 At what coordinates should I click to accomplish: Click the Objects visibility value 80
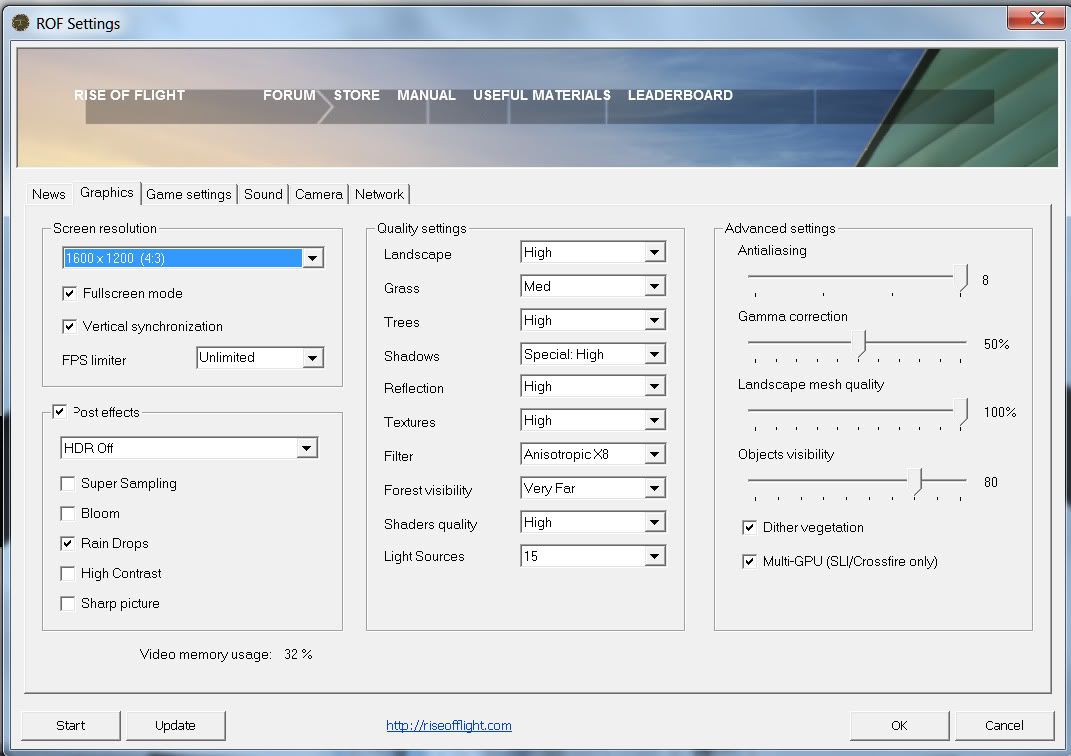click(x=990, y=482)
